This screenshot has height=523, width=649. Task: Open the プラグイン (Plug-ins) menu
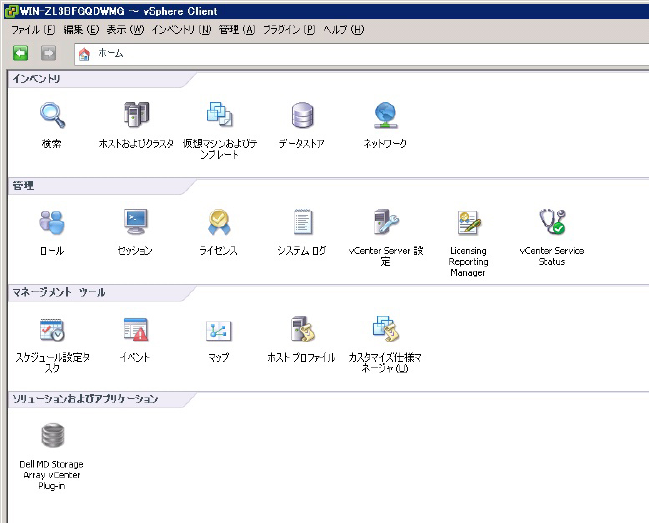tap(289, 30)
